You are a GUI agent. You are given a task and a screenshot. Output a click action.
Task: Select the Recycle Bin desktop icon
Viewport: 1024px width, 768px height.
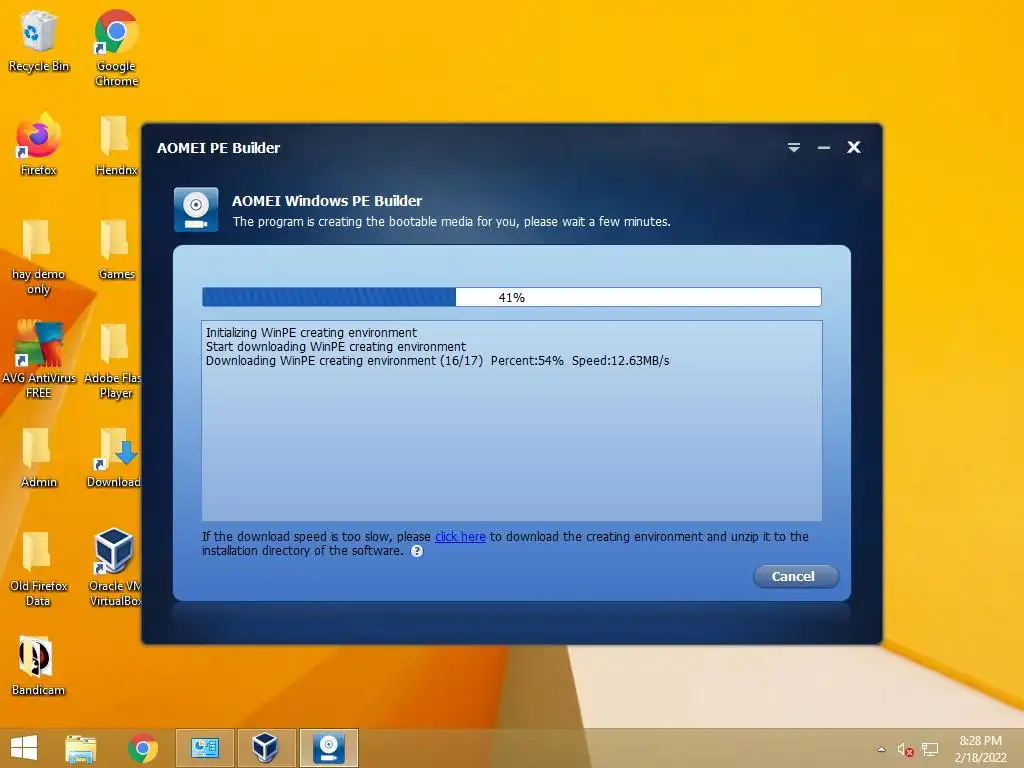39,40
